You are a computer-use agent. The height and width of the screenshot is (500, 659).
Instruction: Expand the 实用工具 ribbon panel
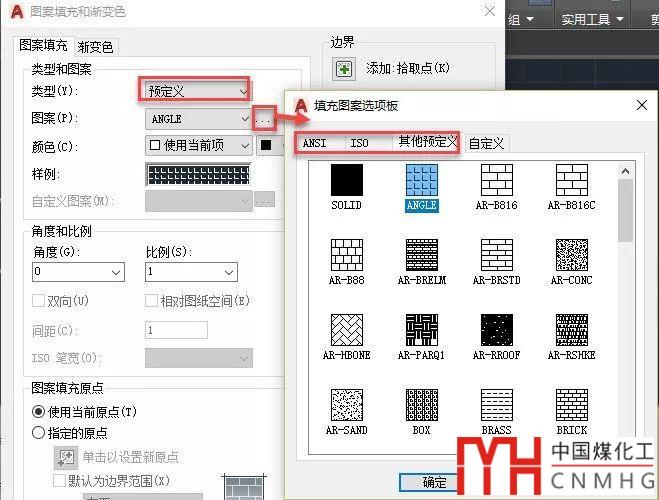(592, 19)
